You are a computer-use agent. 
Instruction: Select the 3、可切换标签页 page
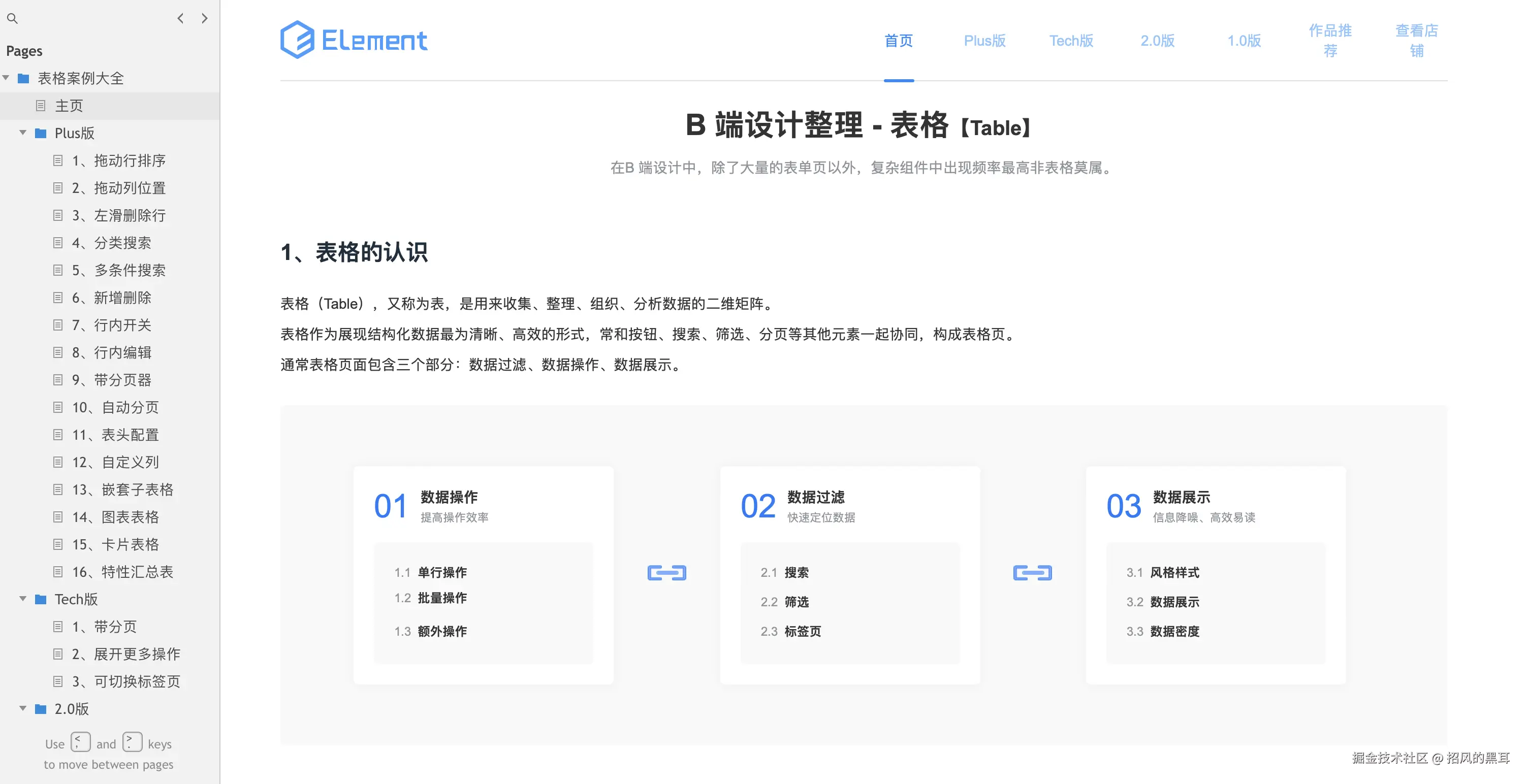coord(126,681)
